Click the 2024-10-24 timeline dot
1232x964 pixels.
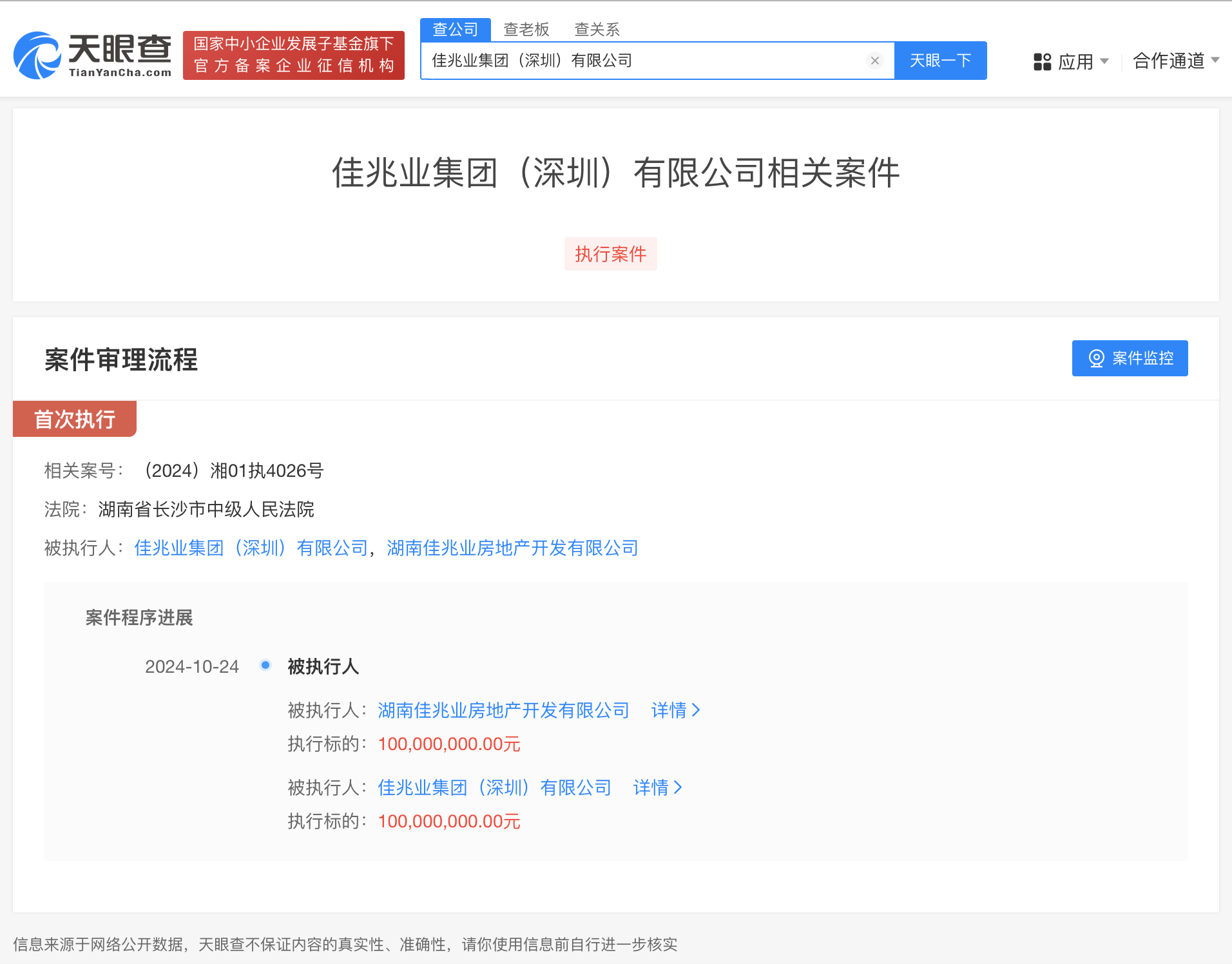[x=265, y=665]
